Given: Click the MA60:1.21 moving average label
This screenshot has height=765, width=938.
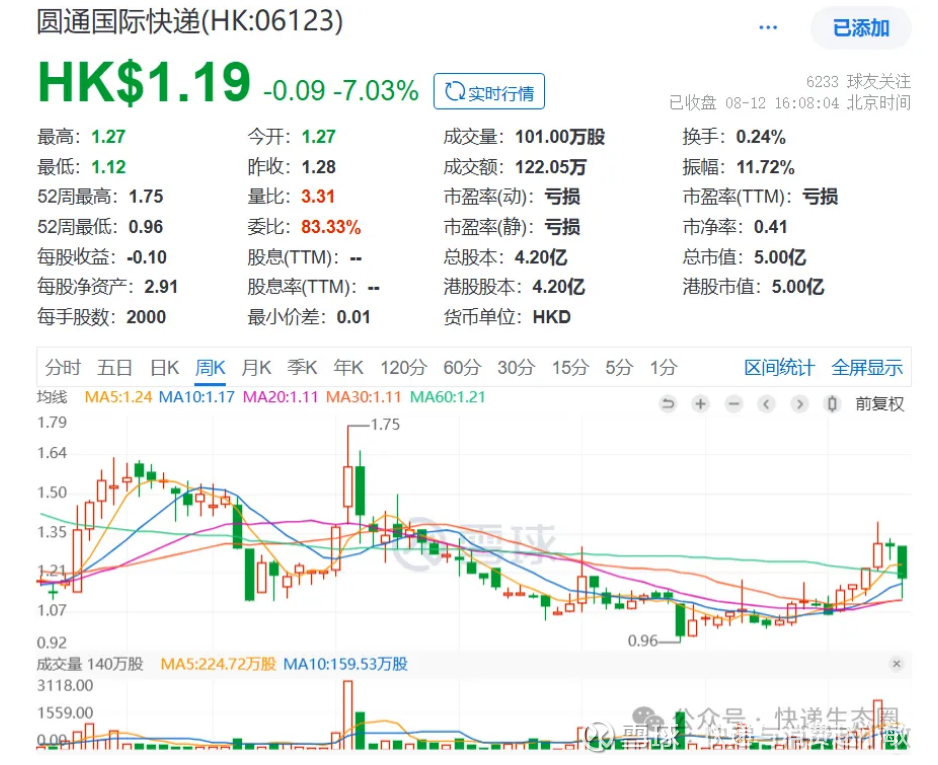Looking at the screenshot, I should (x=447, y=397).
